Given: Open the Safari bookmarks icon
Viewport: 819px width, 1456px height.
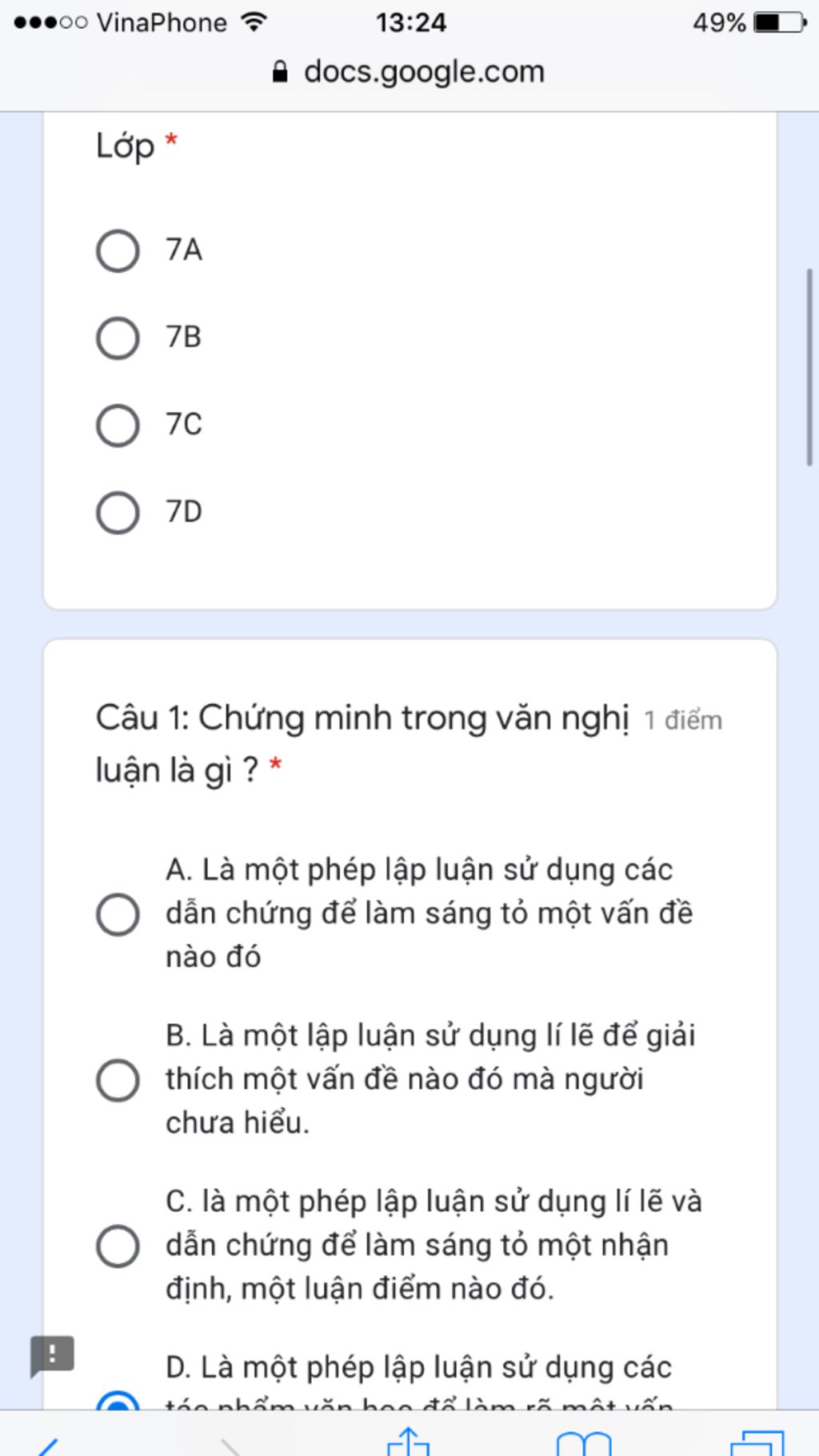Looking at the screenshot, I should tap(583, 1442).
